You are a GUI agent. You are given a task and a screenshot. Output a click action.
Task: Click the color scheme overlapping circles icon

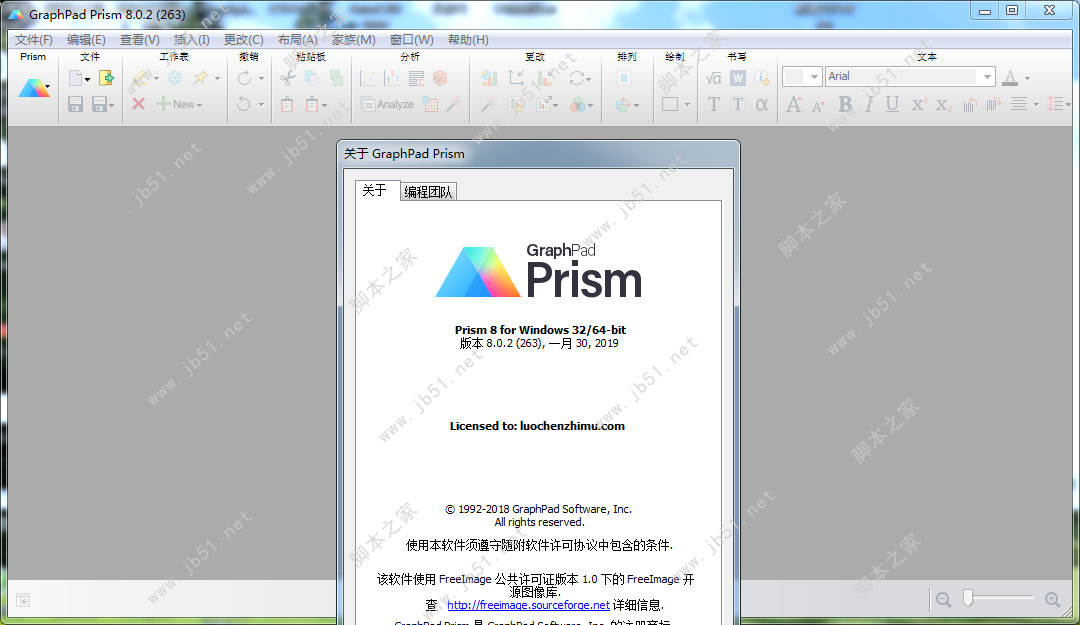click(x=578, y=105)
